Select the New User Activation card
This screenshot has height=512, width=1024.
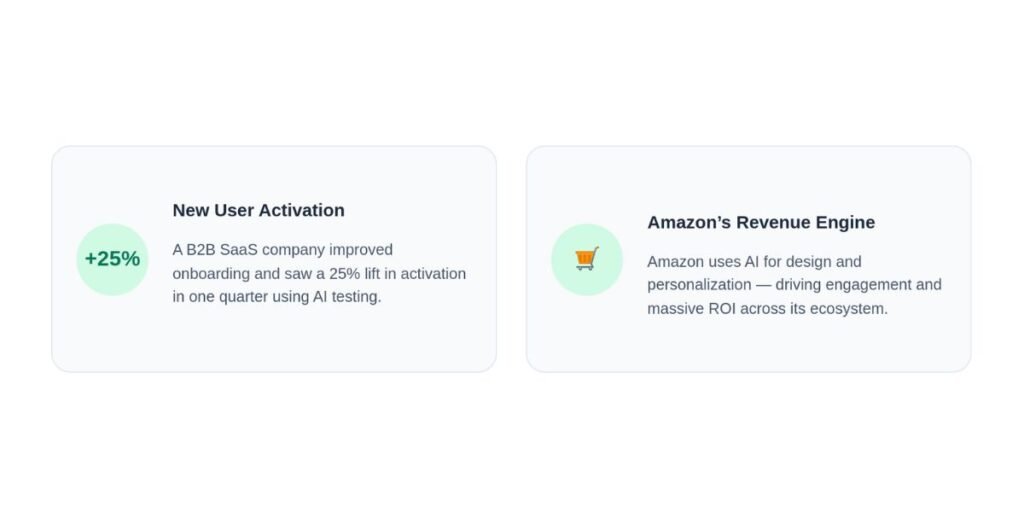[x=274, y=259]
